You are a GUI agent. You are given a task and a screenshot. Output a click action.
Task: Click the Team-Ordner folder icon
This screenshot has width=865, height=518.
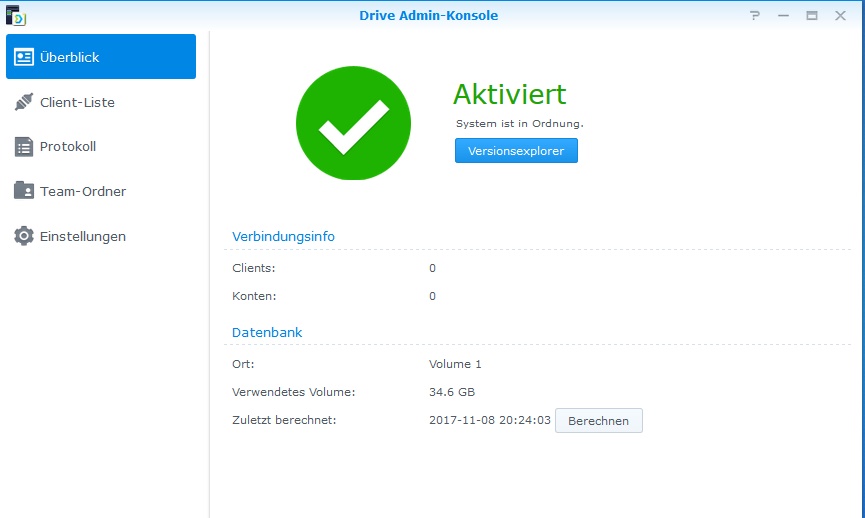[x=24, y=191]
